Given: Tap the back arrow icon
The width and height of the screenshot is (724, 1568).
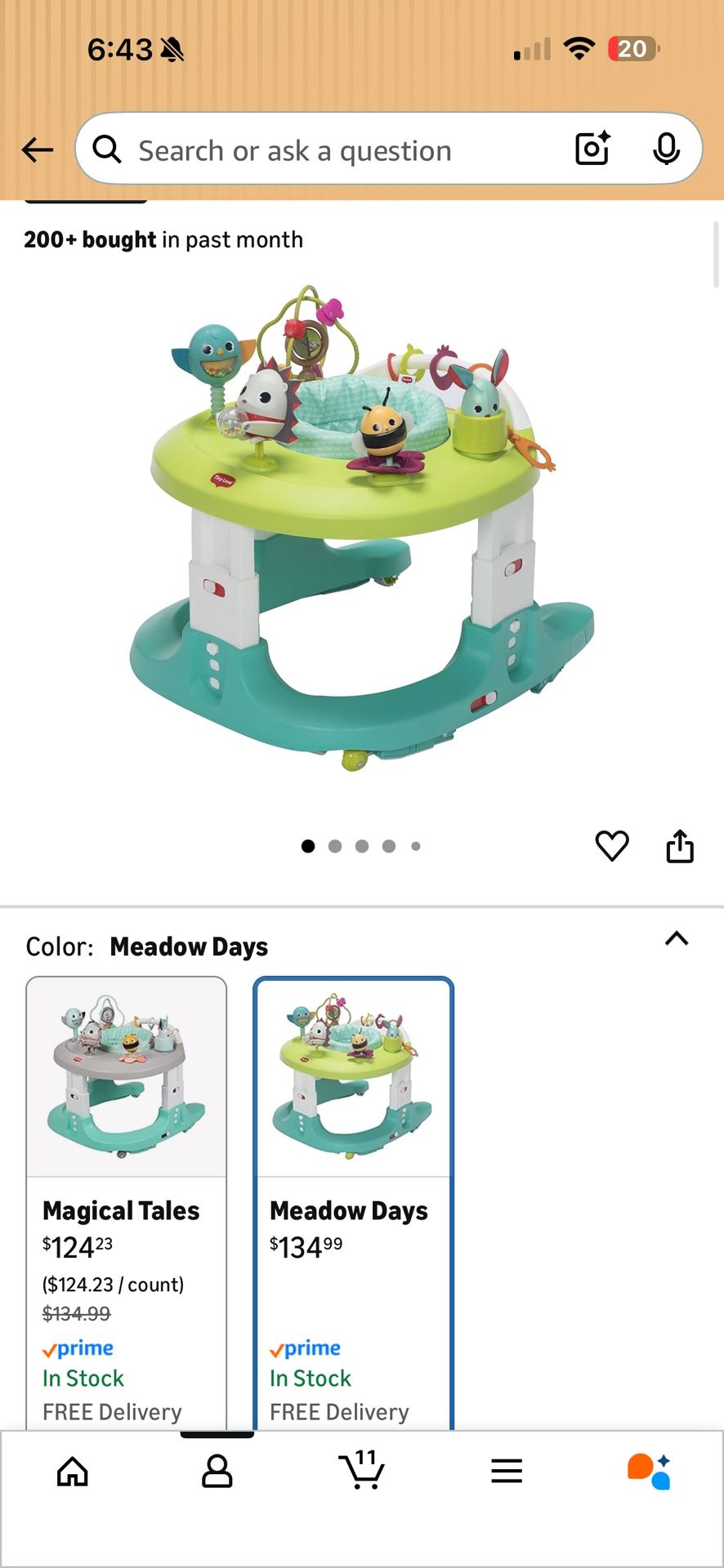Looking at the screenshot, I should (x=38, y=150).
